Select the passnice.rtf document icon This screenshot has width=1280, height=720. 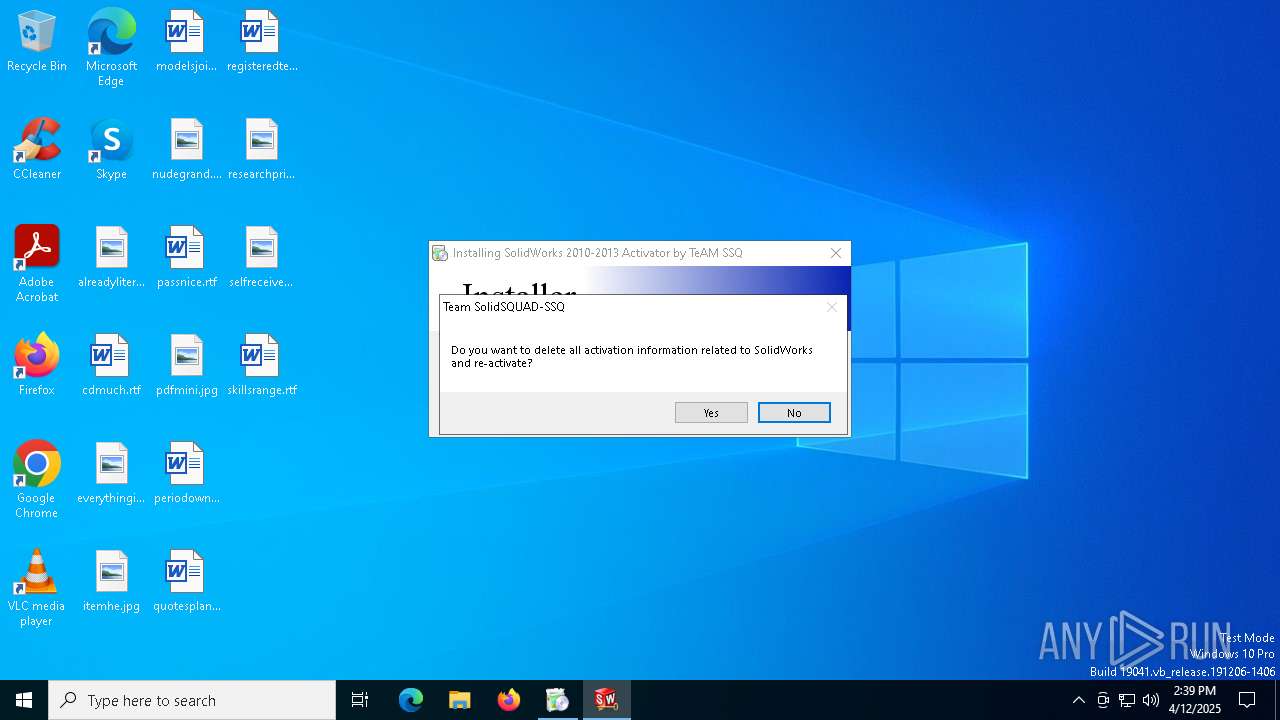point(186,258)
